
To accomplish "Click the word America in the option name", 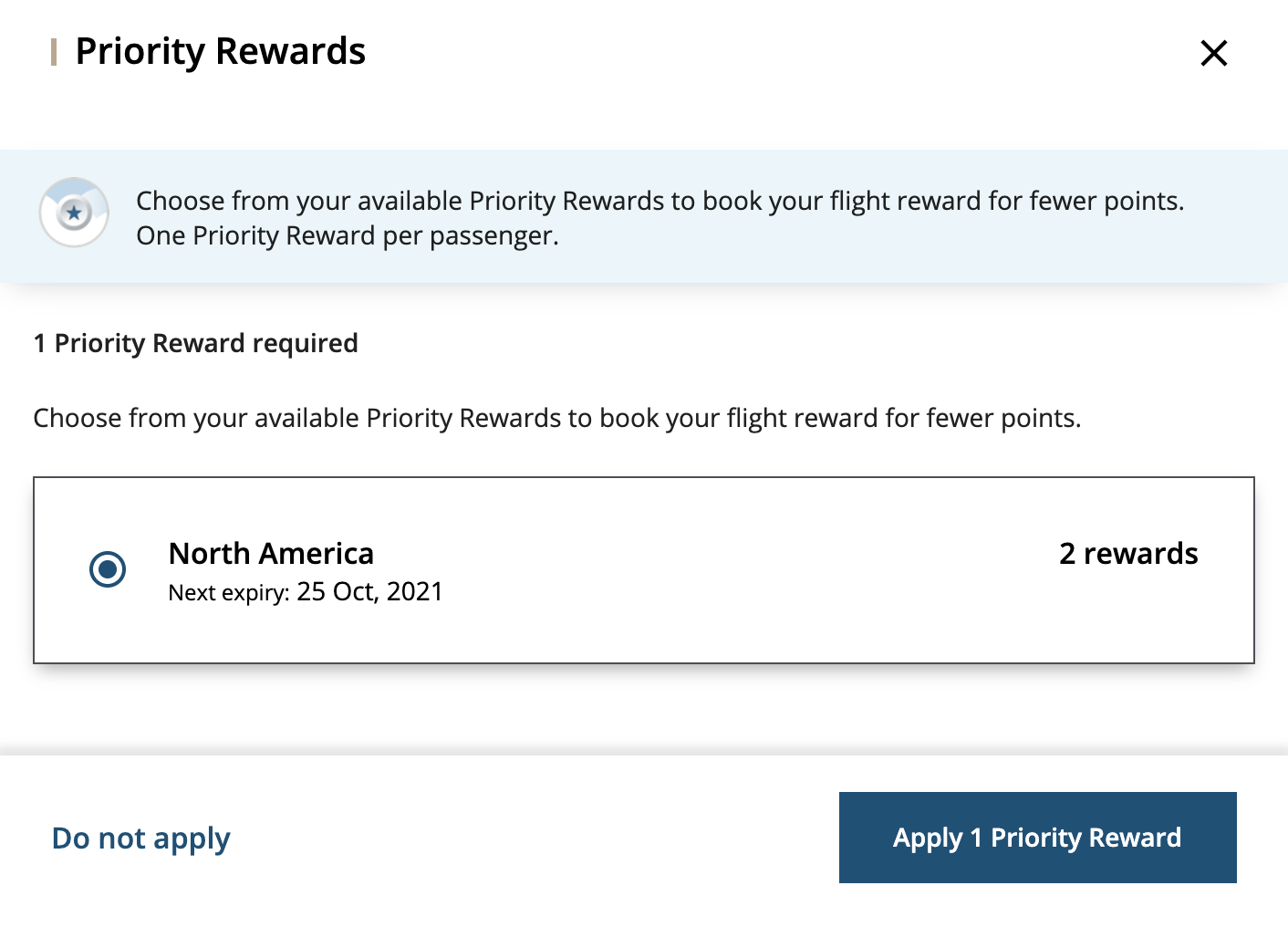I will [x=316, y=554].
